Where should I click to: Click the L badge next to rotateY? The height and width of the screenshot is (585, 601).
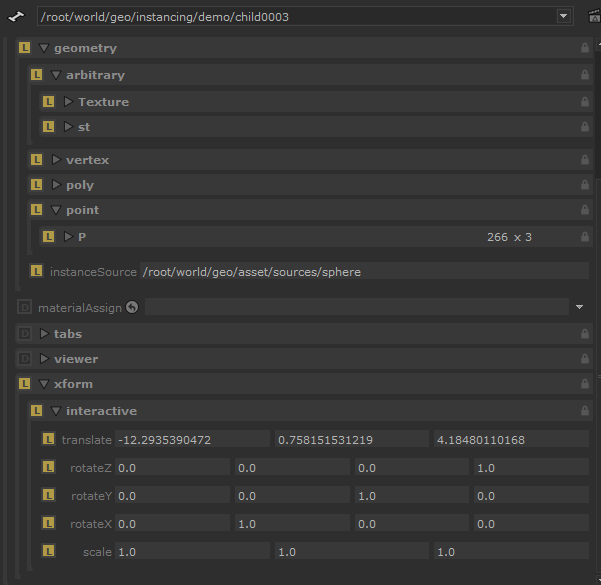(48, 495)
